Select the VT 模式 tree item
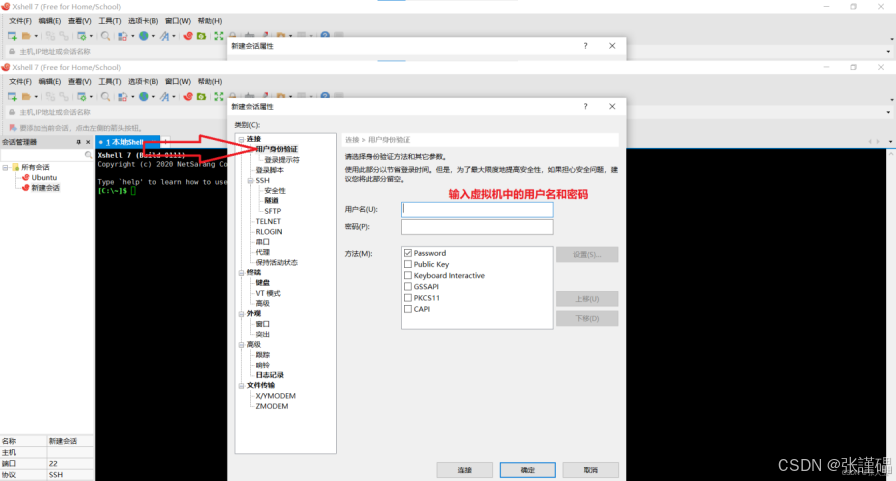The width and height of the screenshot is (896, 481). pyautogui.click(x=268, y=293)
